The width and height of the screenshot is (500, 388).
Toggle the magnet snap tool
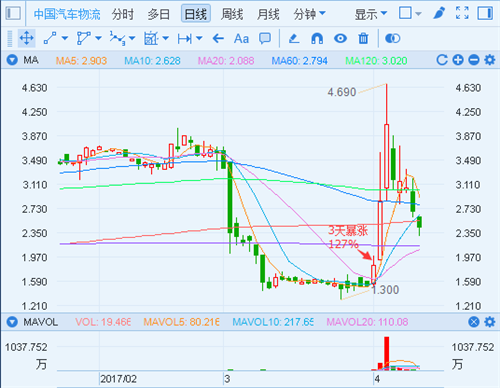[x=317, y=39]
